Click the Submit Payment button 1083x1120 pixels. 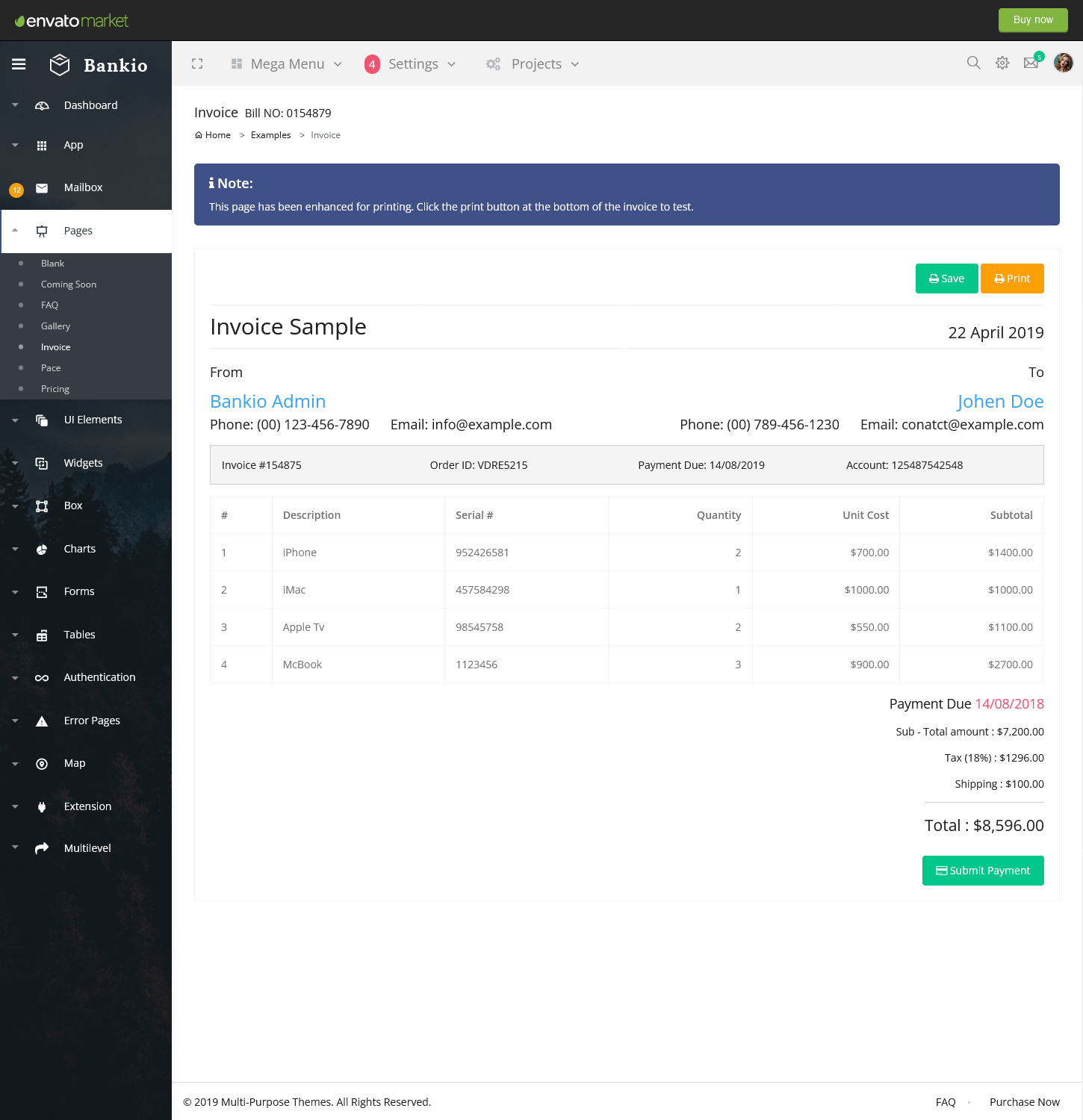pos(983,871)
